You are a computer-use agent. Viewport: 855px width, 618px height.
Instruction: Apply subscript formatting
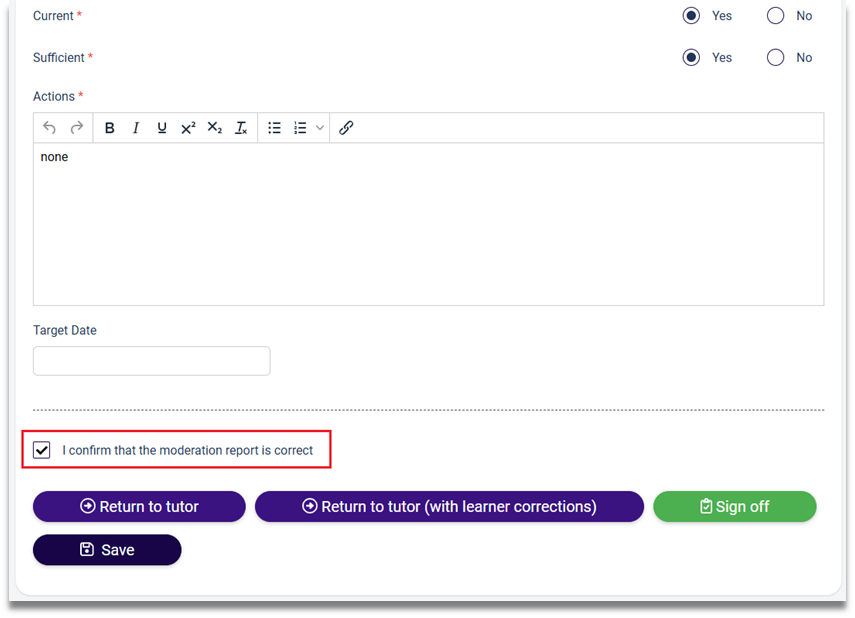215,128
